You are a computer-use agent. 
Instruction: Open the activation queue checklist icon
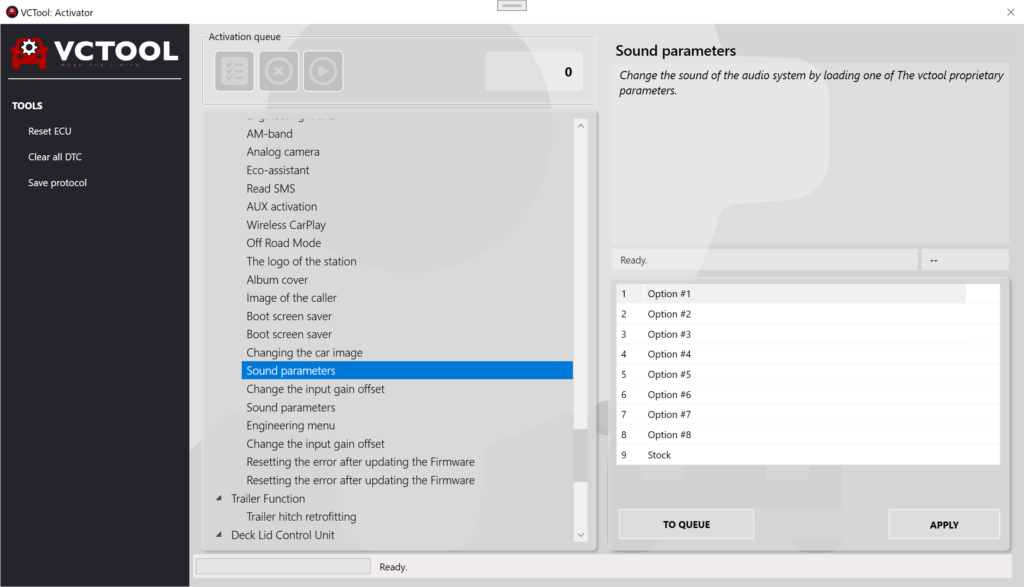click(x=234, y=71)
